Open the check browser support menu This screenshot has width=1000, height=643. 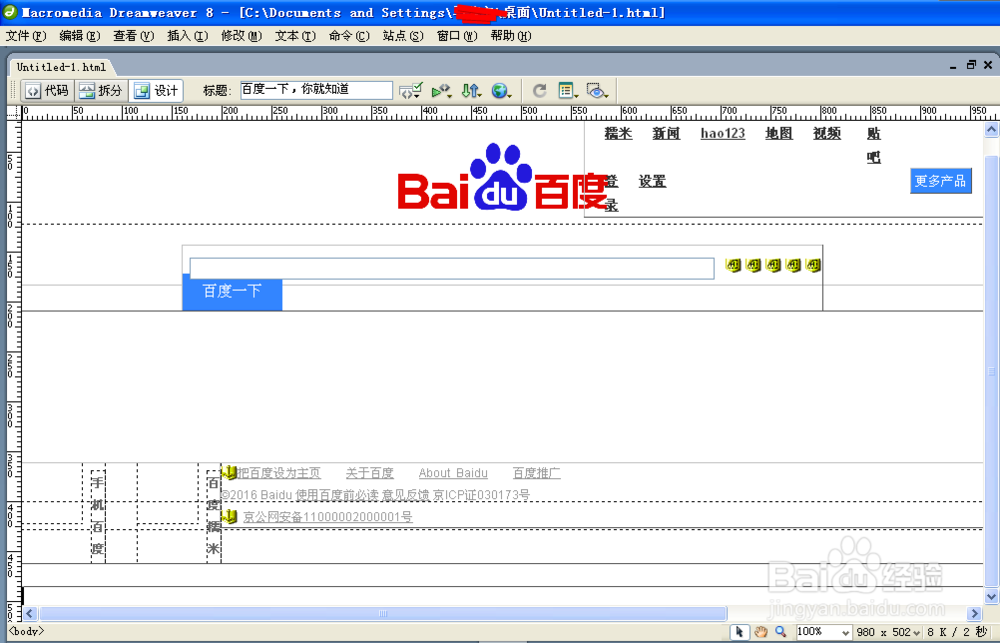click(411, 91)
